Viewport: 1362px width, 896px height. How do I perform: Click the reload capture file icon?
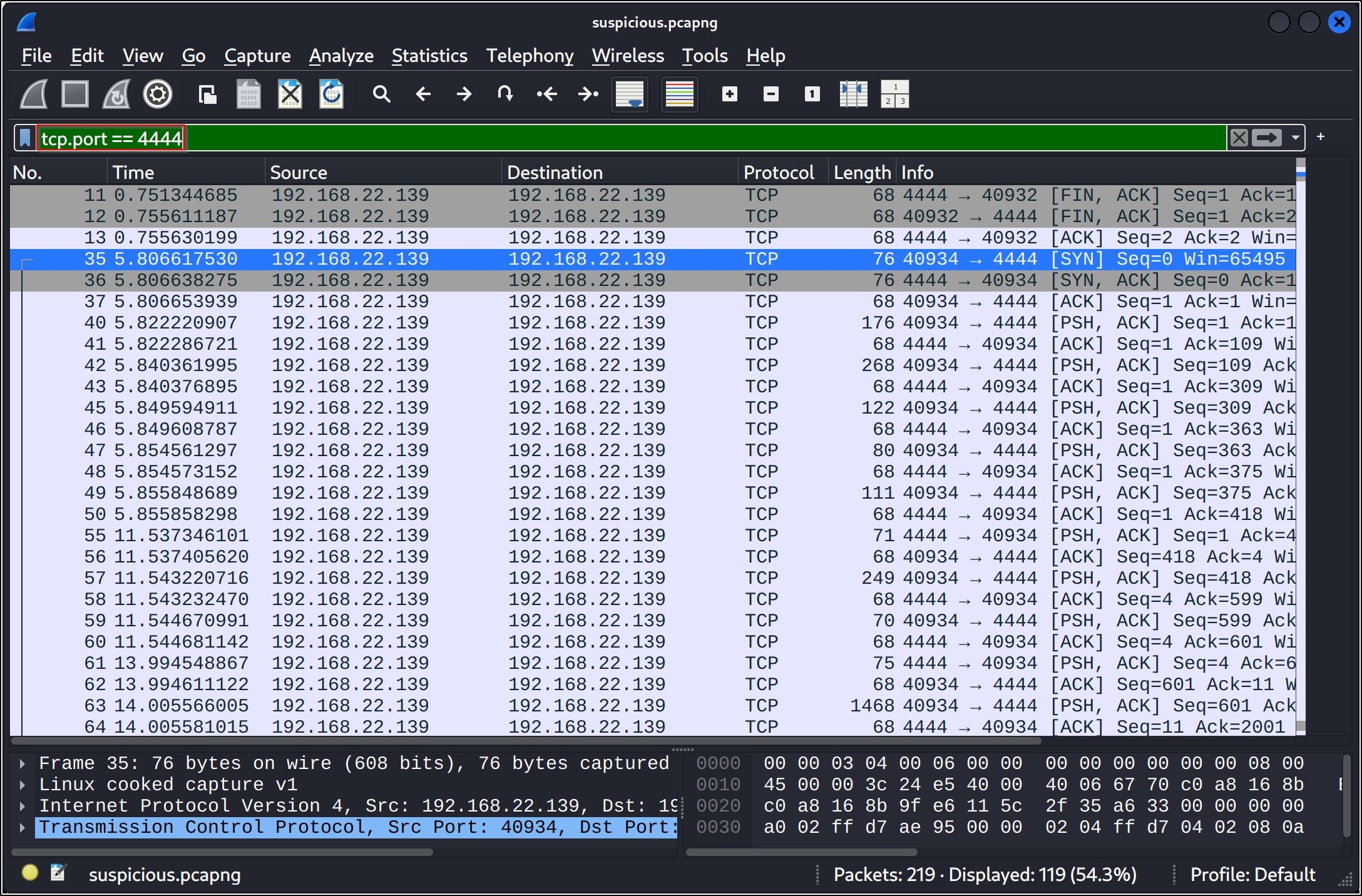click(x=331, y=94)
